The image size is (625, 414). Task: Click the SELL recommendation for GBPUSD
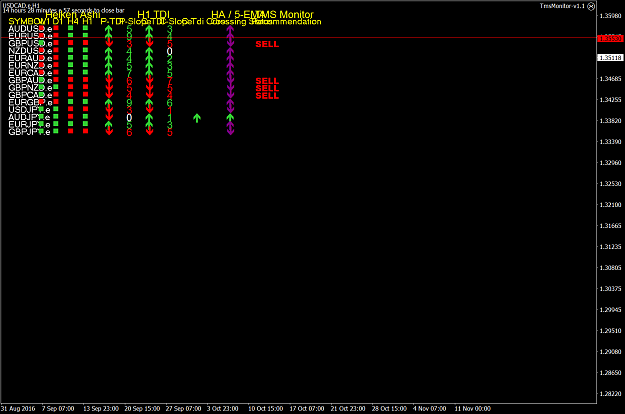pos(267,44)
